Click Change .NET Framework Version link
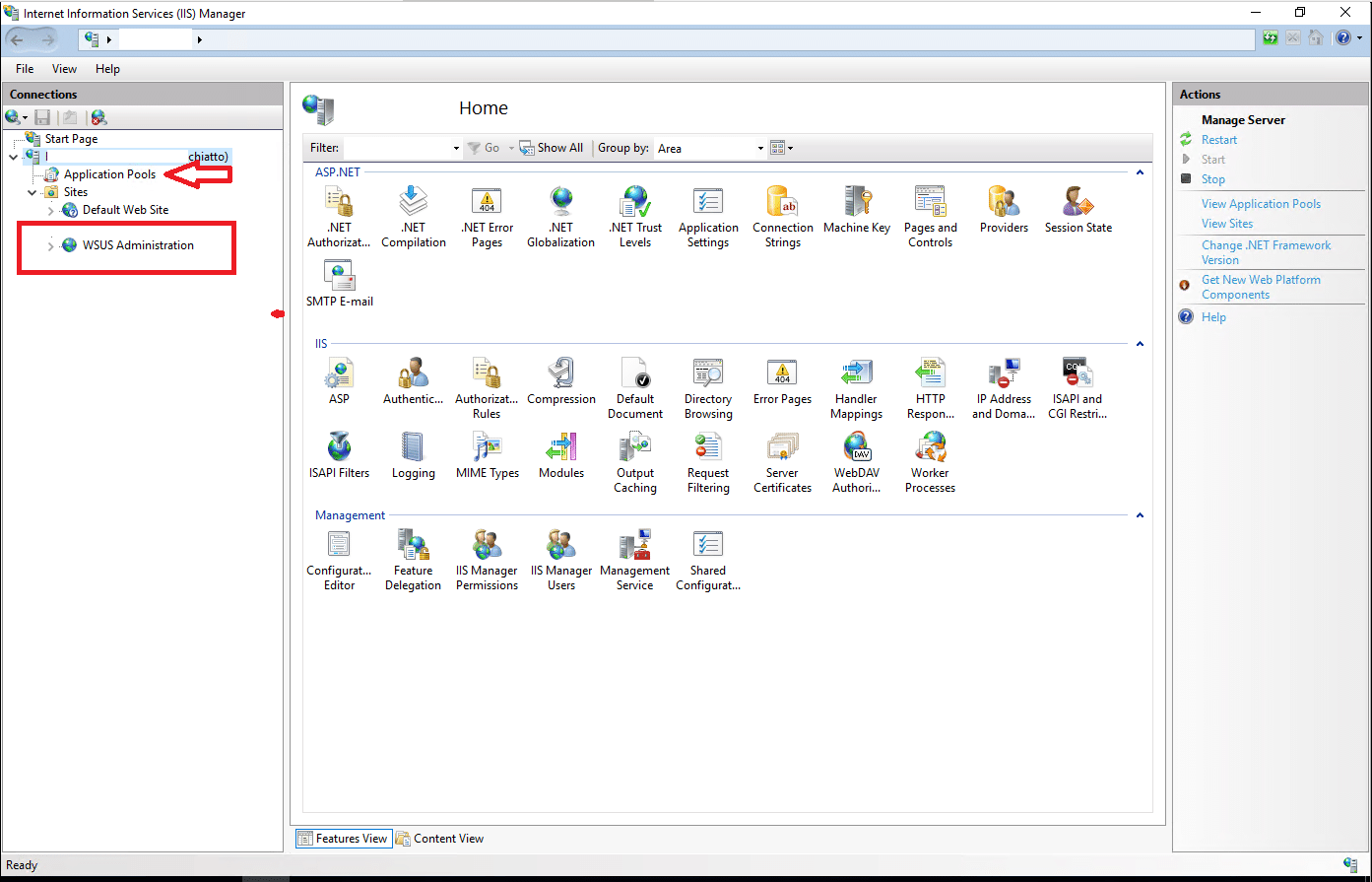1372x882 pixels. coord(1266,252)
